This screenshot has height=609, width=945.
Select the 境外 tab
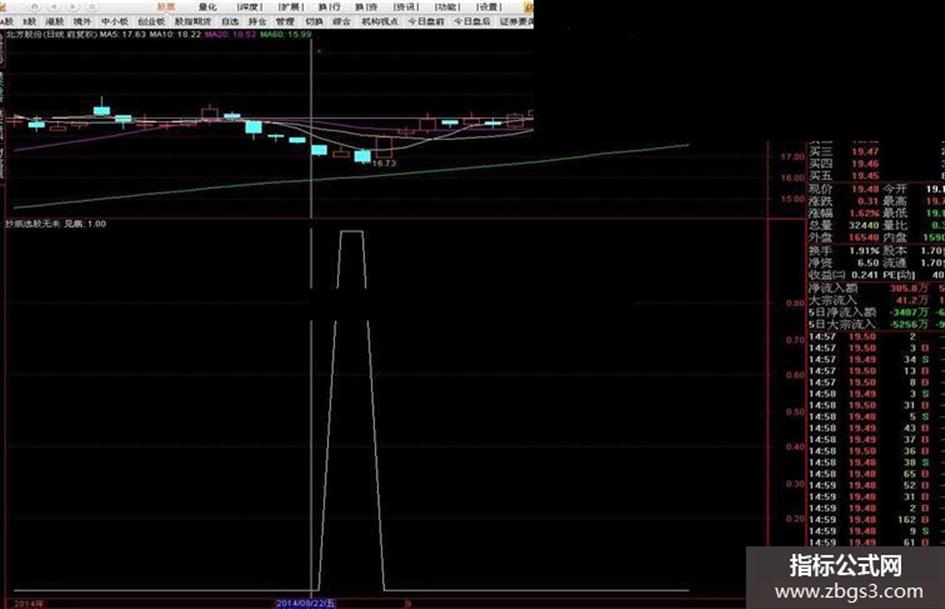(82, 21)
